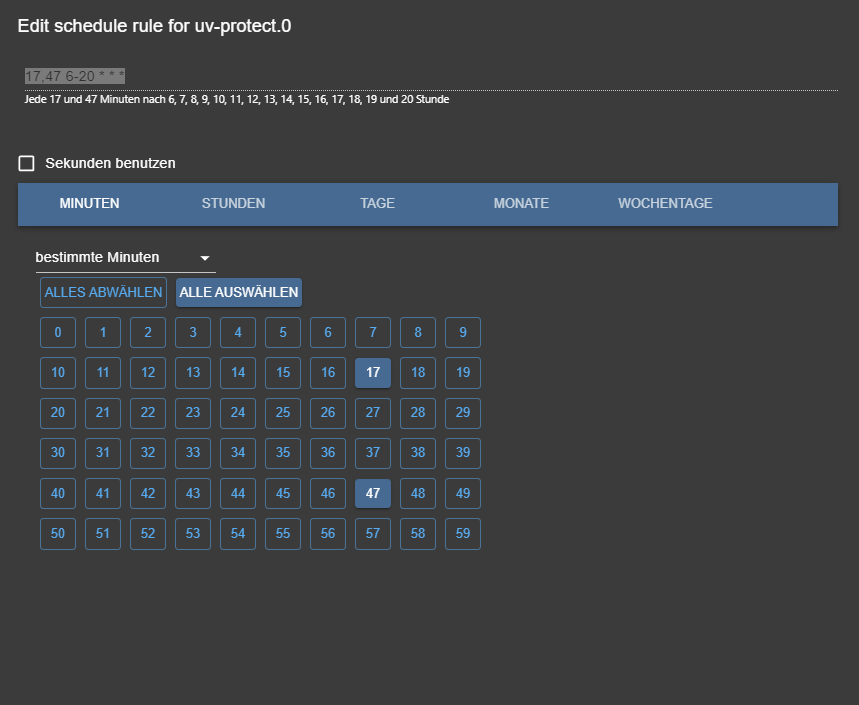The image size is (859, 705).
Task: Click the ALLES ABWÄHLEN button
Action: [104, 293]
